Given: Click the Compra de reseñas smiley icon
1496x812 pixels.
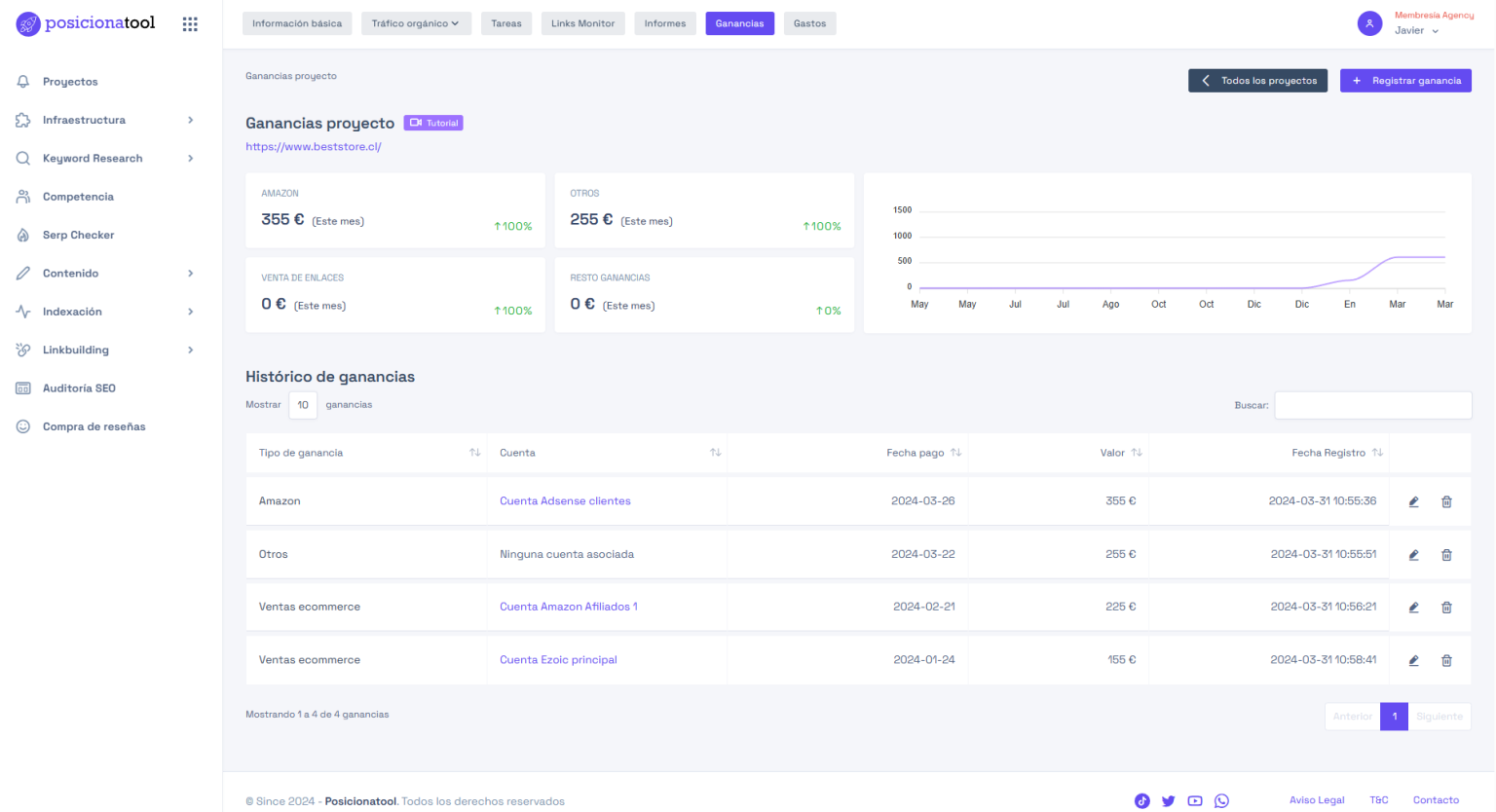Looking at the screenshot, I should click(x=23, y=426).
